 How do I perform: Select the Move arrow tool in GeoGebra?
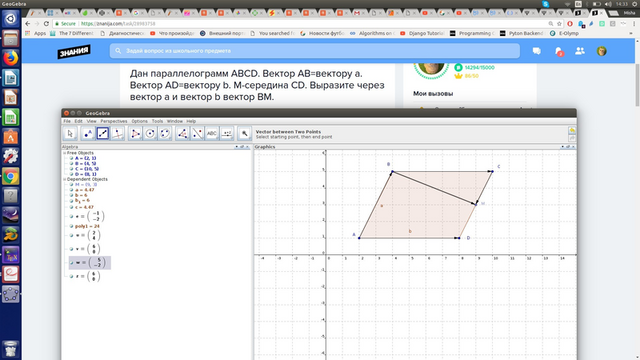pyautogui.click(x=70, y=133)
